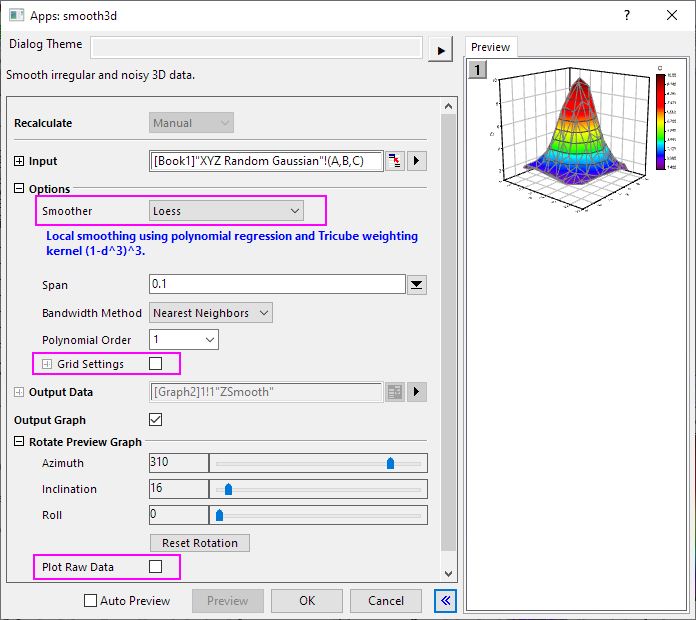The height and width of the screenshot is (620, 696).
Task: Click the Output Data options icon
Action: tap(396, 392)
